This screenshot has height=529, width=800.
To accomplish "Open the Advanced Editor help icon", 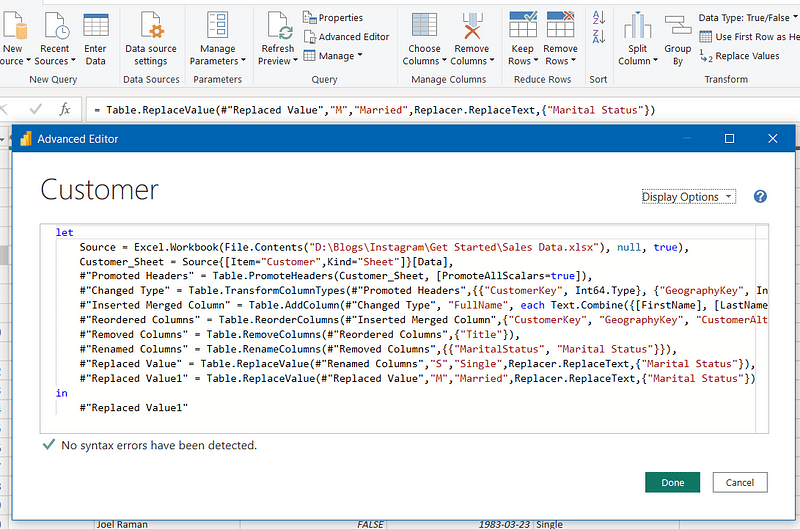I will click(x=760, y=197).
